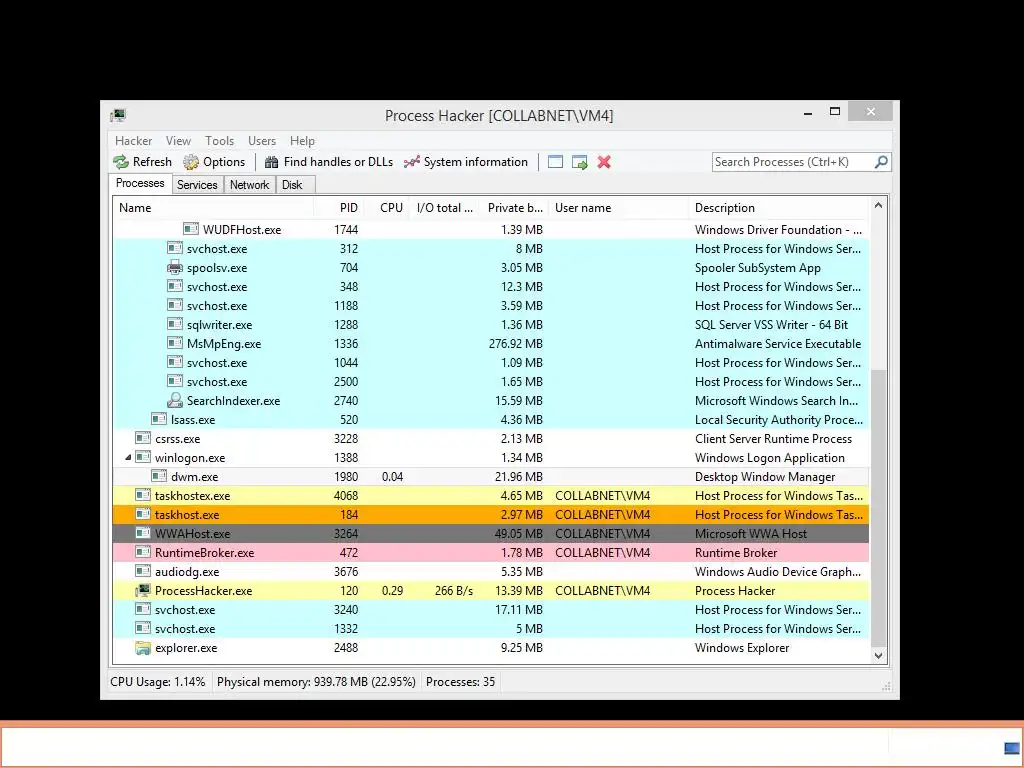
Task: Click the Desktop Window Manager description
Action: tap(765, 477)
